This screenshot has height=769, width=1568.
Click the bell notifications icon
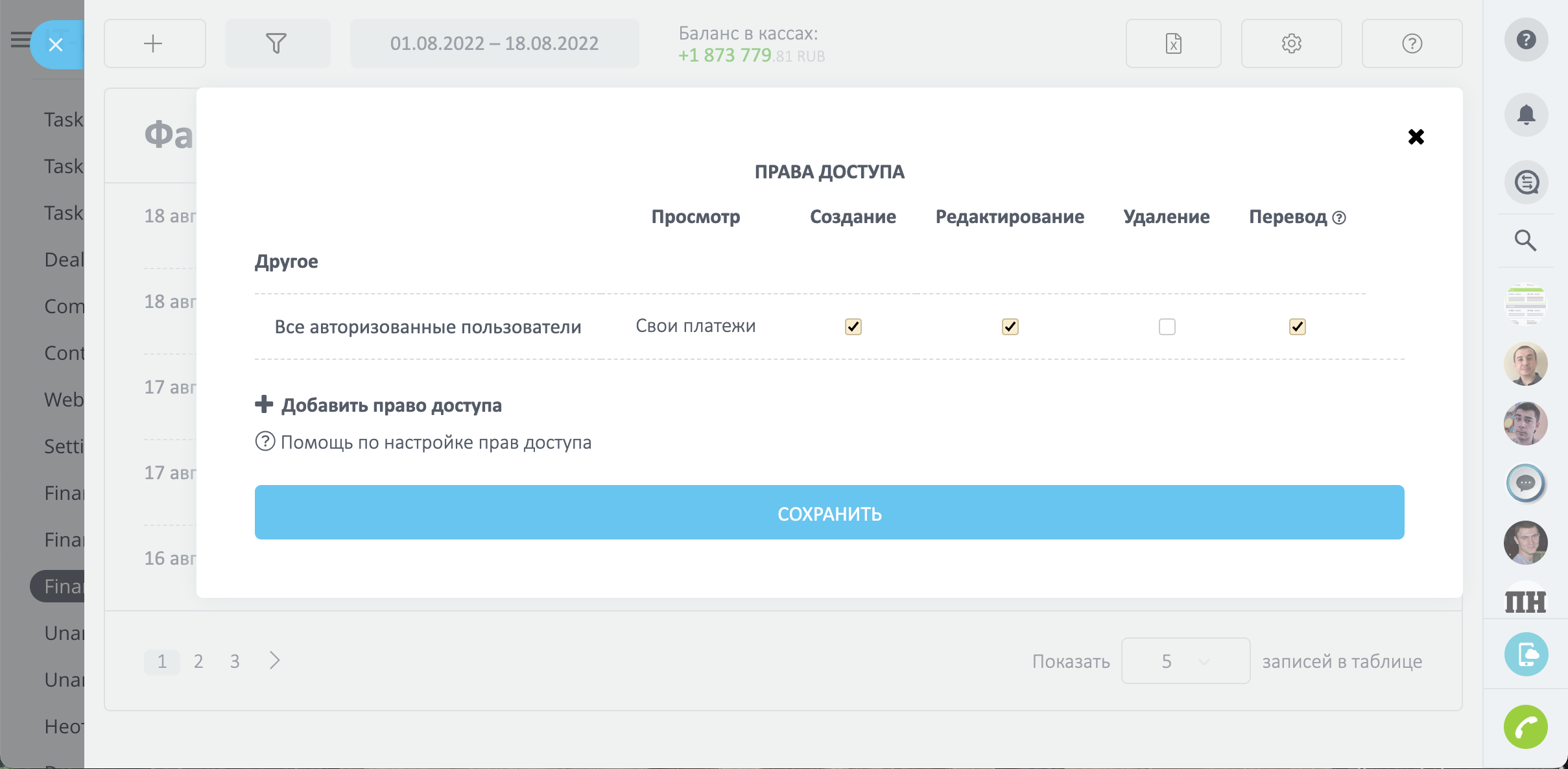coord(1526,115)
